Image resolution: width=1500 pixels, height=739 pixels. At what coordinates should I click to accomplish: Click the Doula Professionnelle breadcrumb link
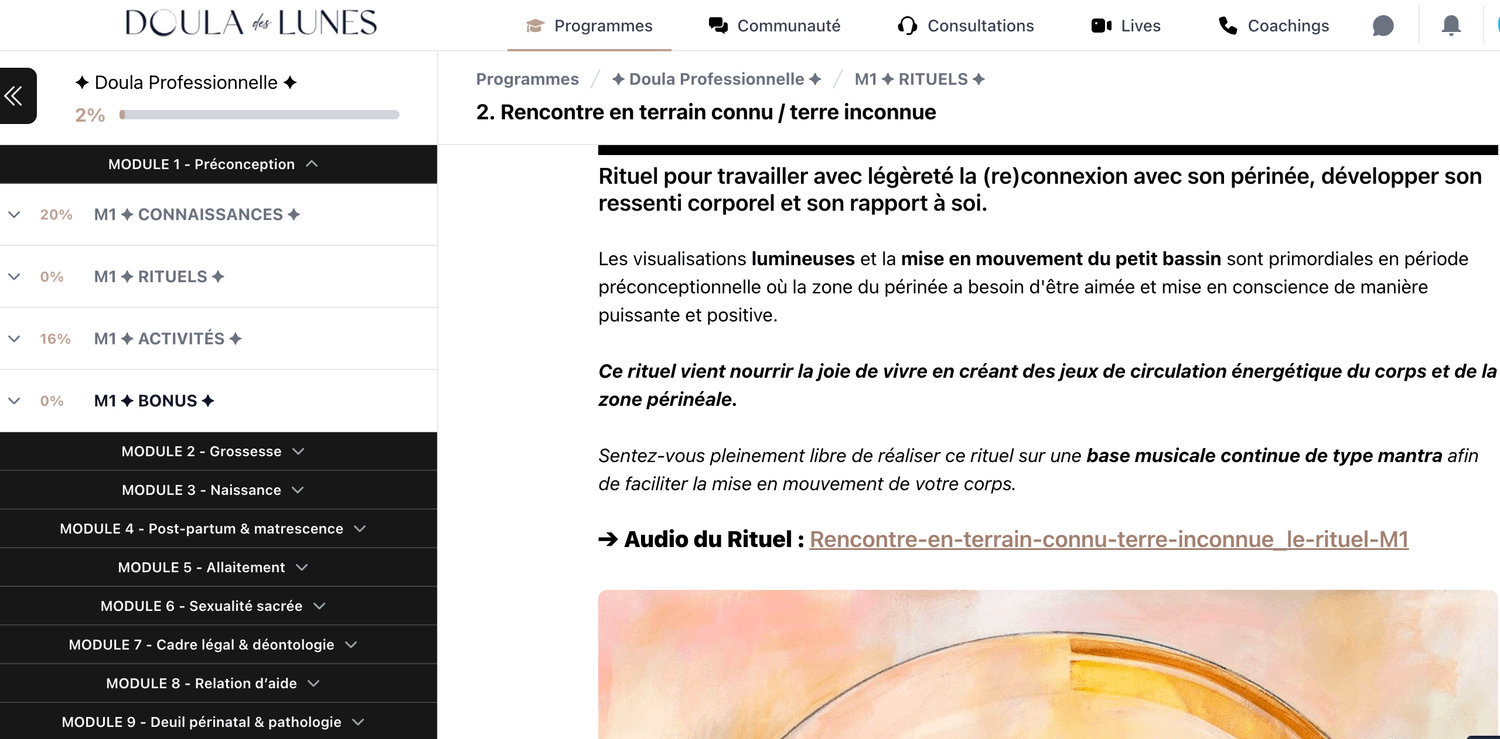[716, 79]
